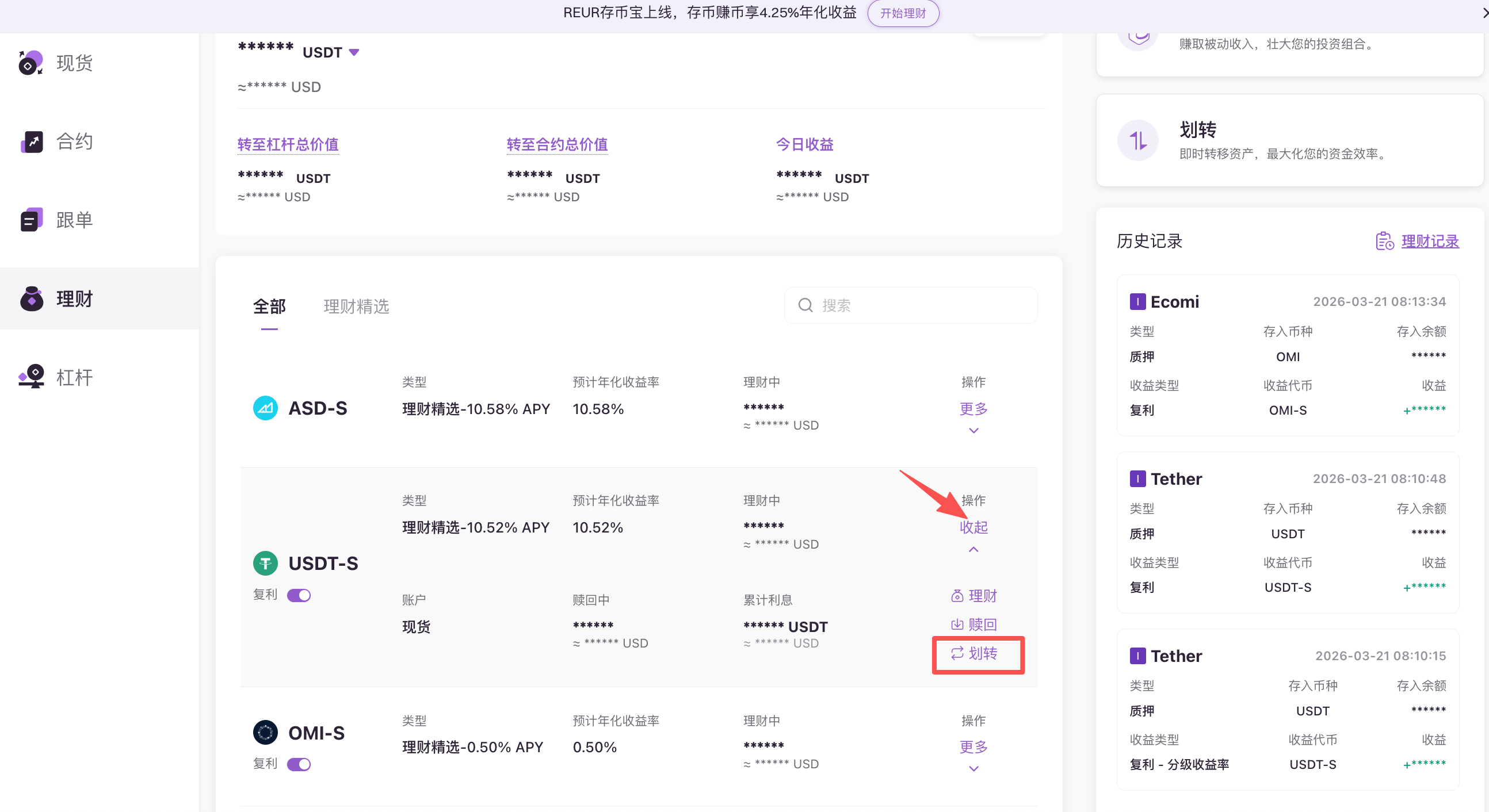The width and height of the screenshot is (1489, 812).
Task: Expand 更多 options for OMI-S row
Action: click(x=973, y=747)
